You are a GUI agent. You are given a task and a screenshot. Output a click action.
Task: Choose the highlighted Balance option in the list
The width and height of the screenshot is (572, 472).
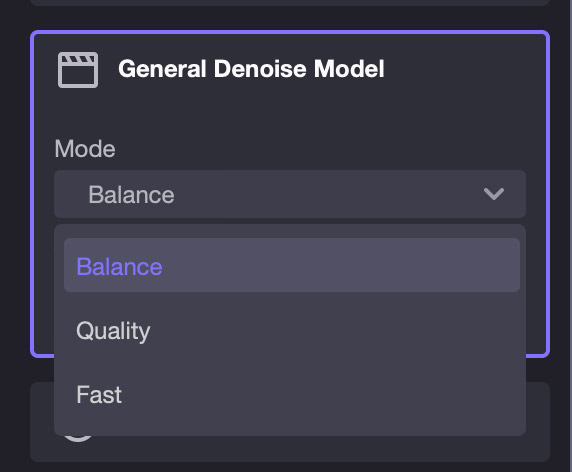pos(292,265)
